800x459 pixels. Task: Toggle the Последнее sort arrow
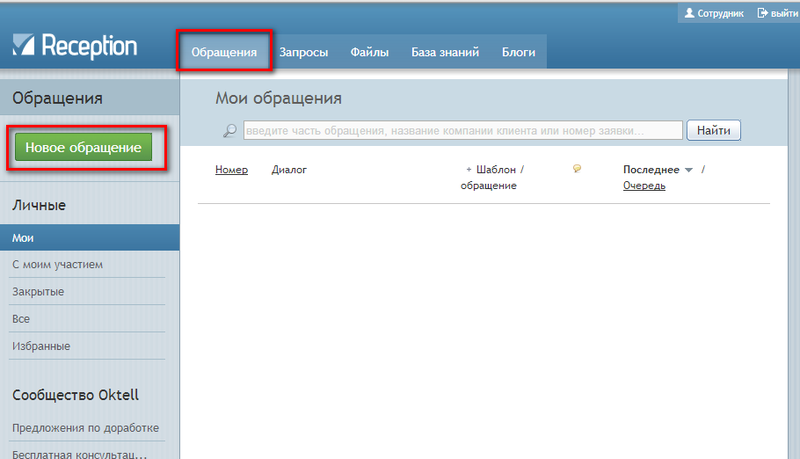pyautogui.click(x=688, y=170)
